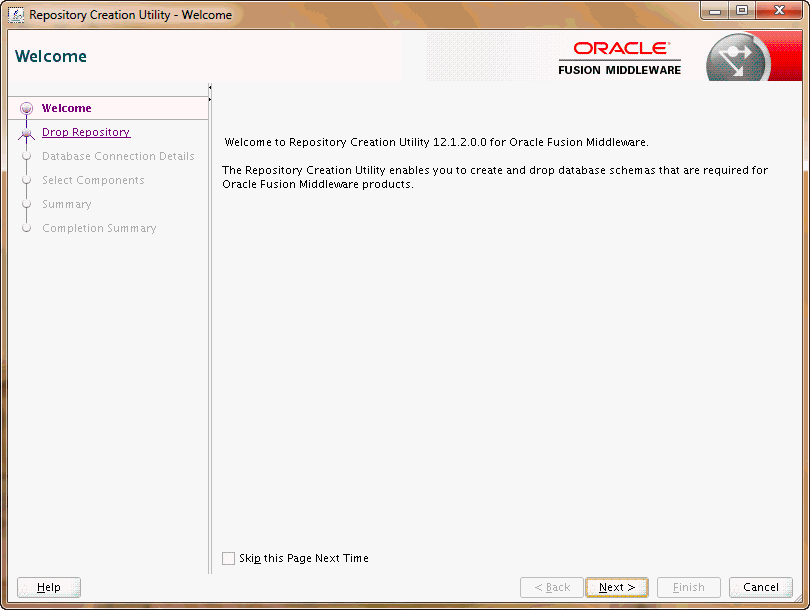Expand the navigation pane using right splitter arrow

[210, 99]
